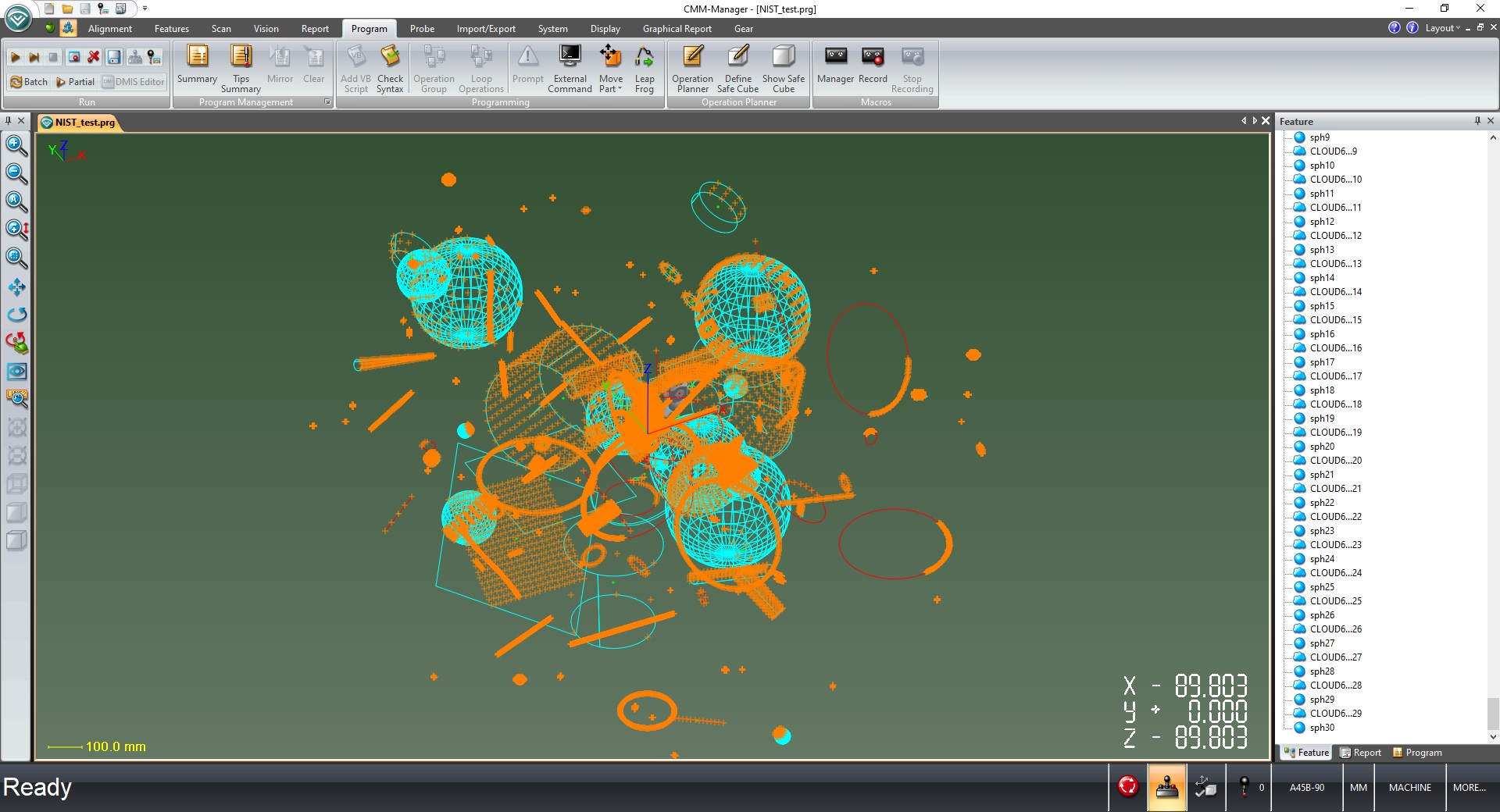Screen dimensions: 1500x812
Task: Toggle the coordinate check cube icon in status bar
Action: point(1205,787)
